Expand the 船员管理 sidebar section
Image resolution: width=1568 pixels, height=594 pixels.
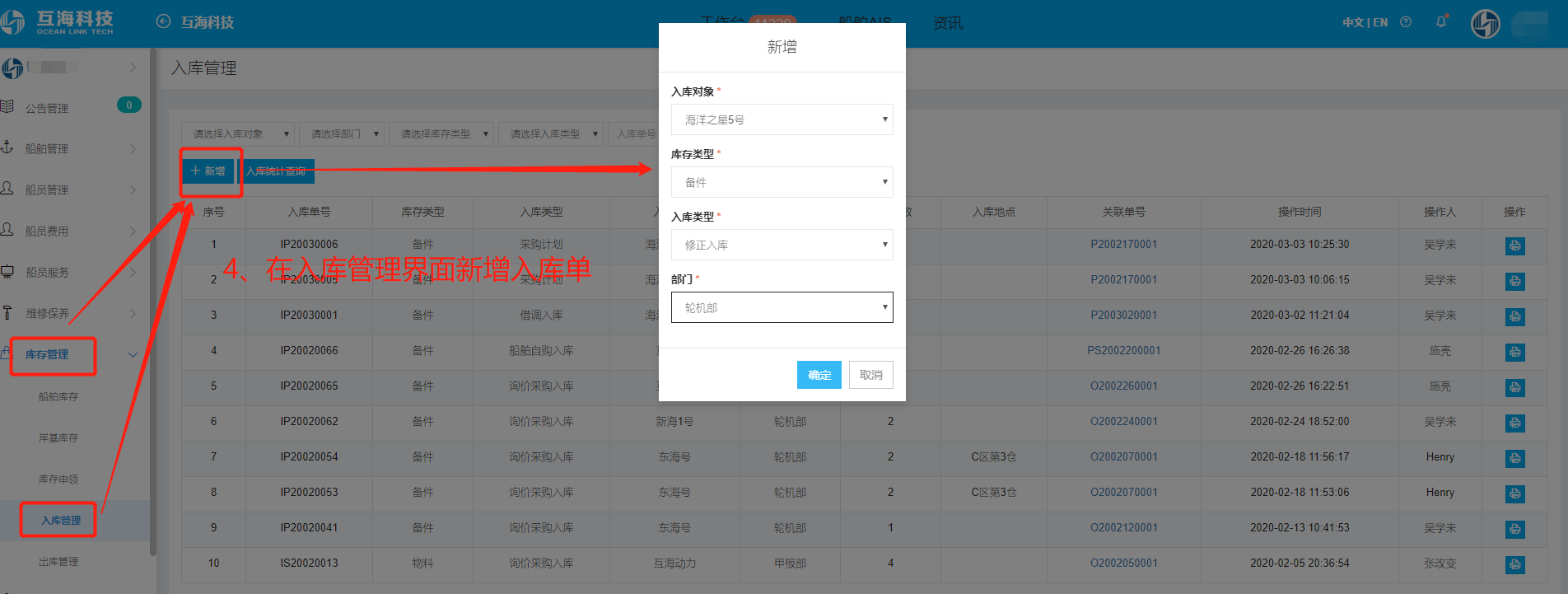click(x=133, y=189)
